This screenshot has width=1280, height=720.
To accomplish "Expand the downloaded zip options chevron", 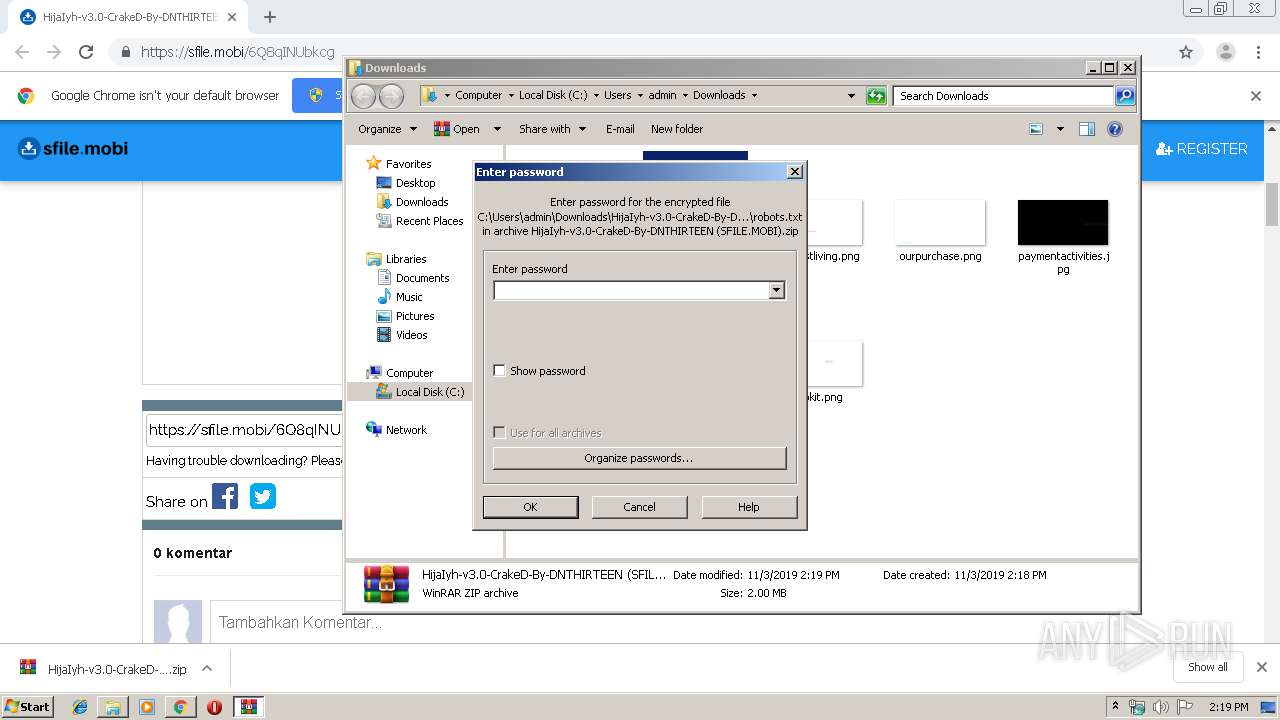I will pyautogui.click(x=207, y=668).
